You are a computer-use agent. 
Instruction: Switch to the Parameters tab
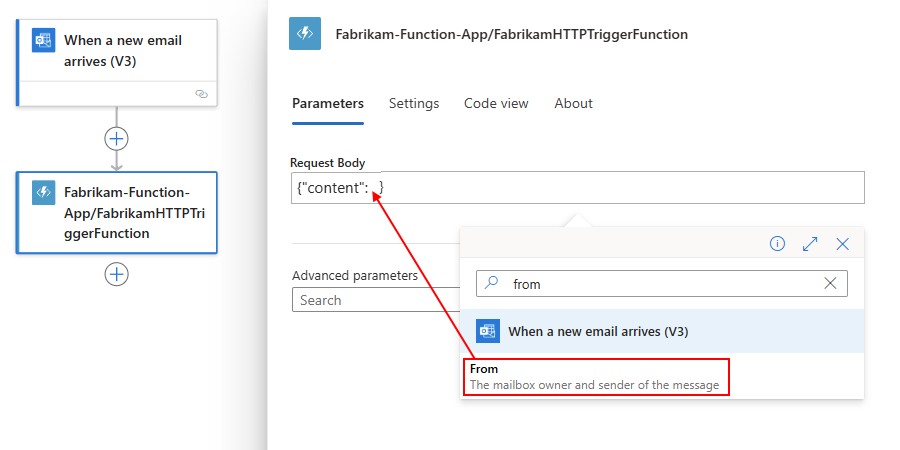pos(328,104)
